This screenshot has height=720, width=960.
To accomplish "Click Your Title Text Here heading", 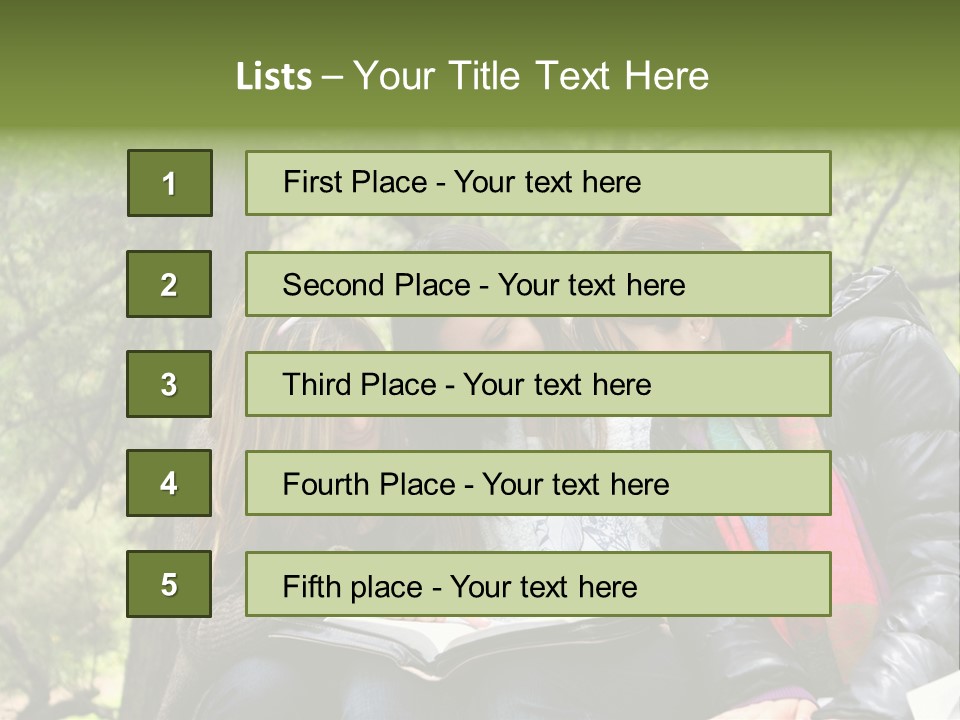I will click(x=531, y=76).
